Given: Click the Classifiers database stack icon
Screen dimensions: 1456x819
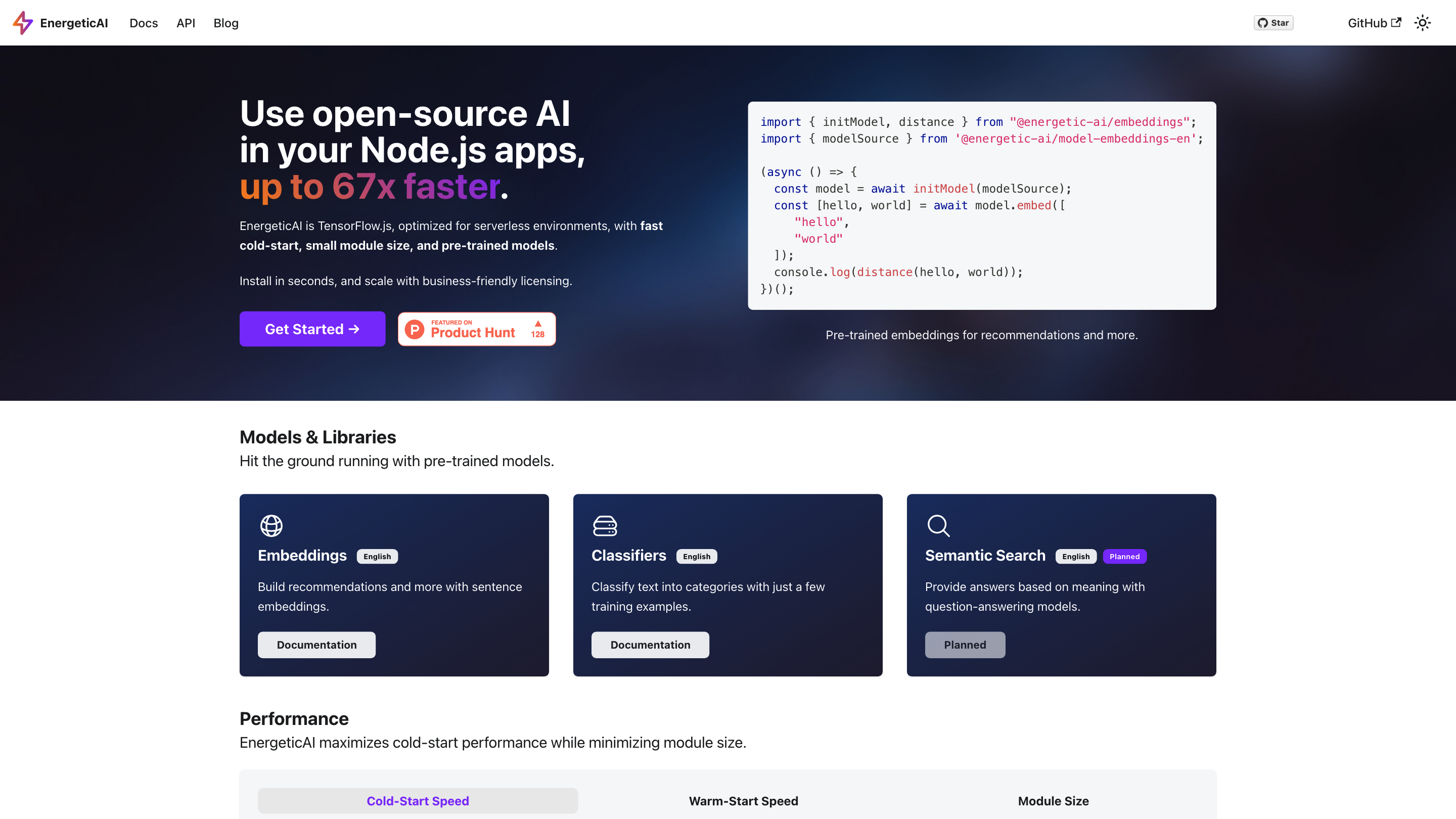Looking at the screenshot, I should point(605,526).
